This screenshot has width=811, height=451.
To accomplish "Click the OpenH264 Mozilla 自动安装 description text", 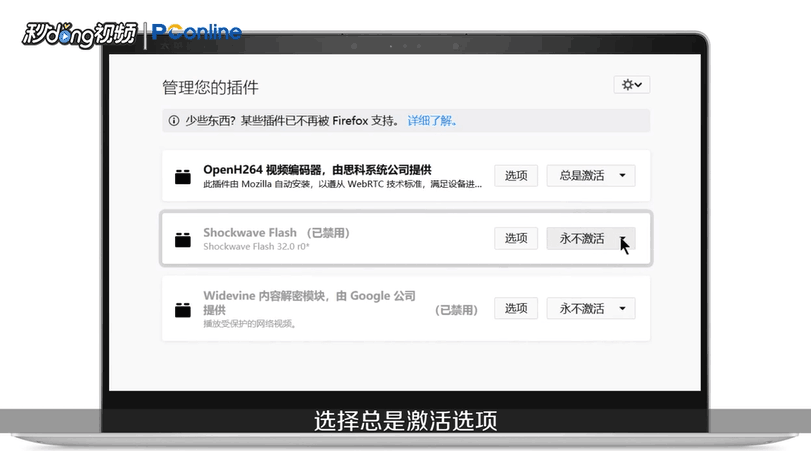I will [x=342, y=184].
